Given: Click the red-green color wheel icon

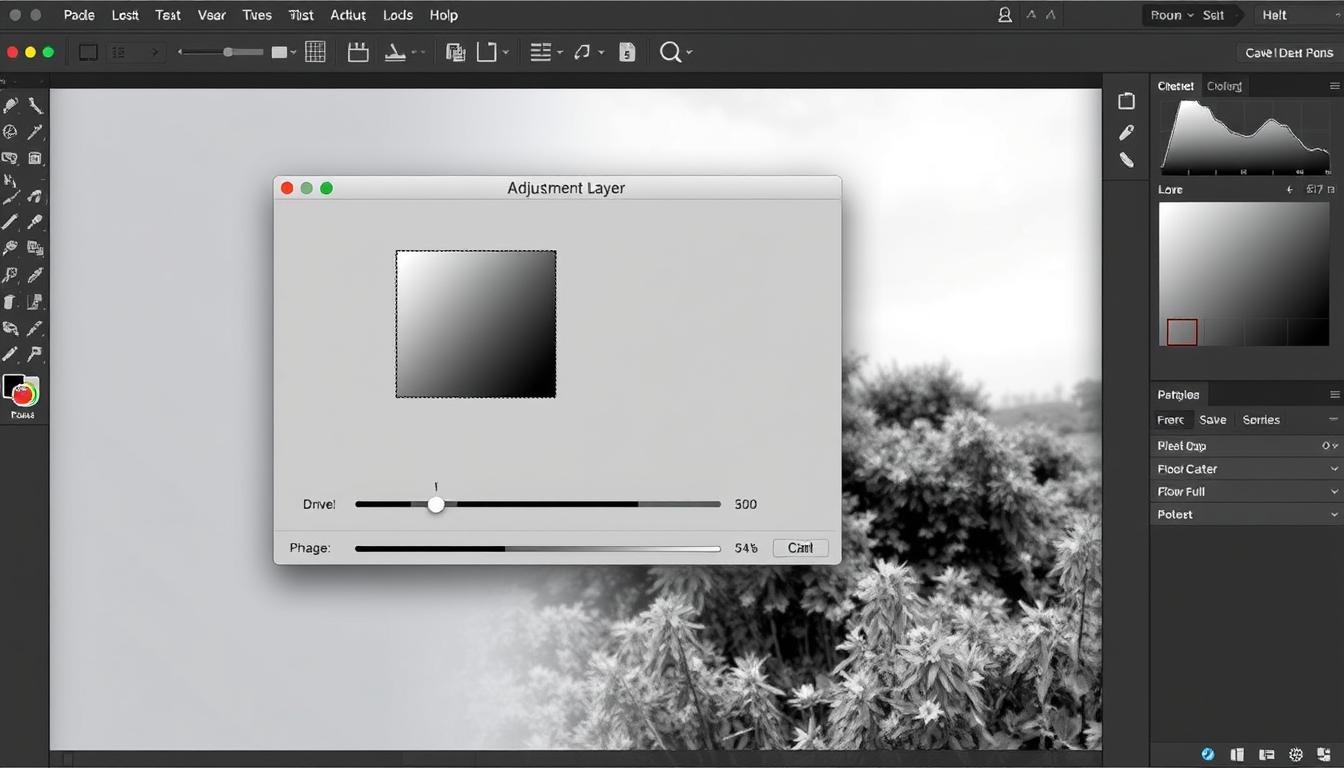Looking at the screenshot, I should (x=25, y=393).
